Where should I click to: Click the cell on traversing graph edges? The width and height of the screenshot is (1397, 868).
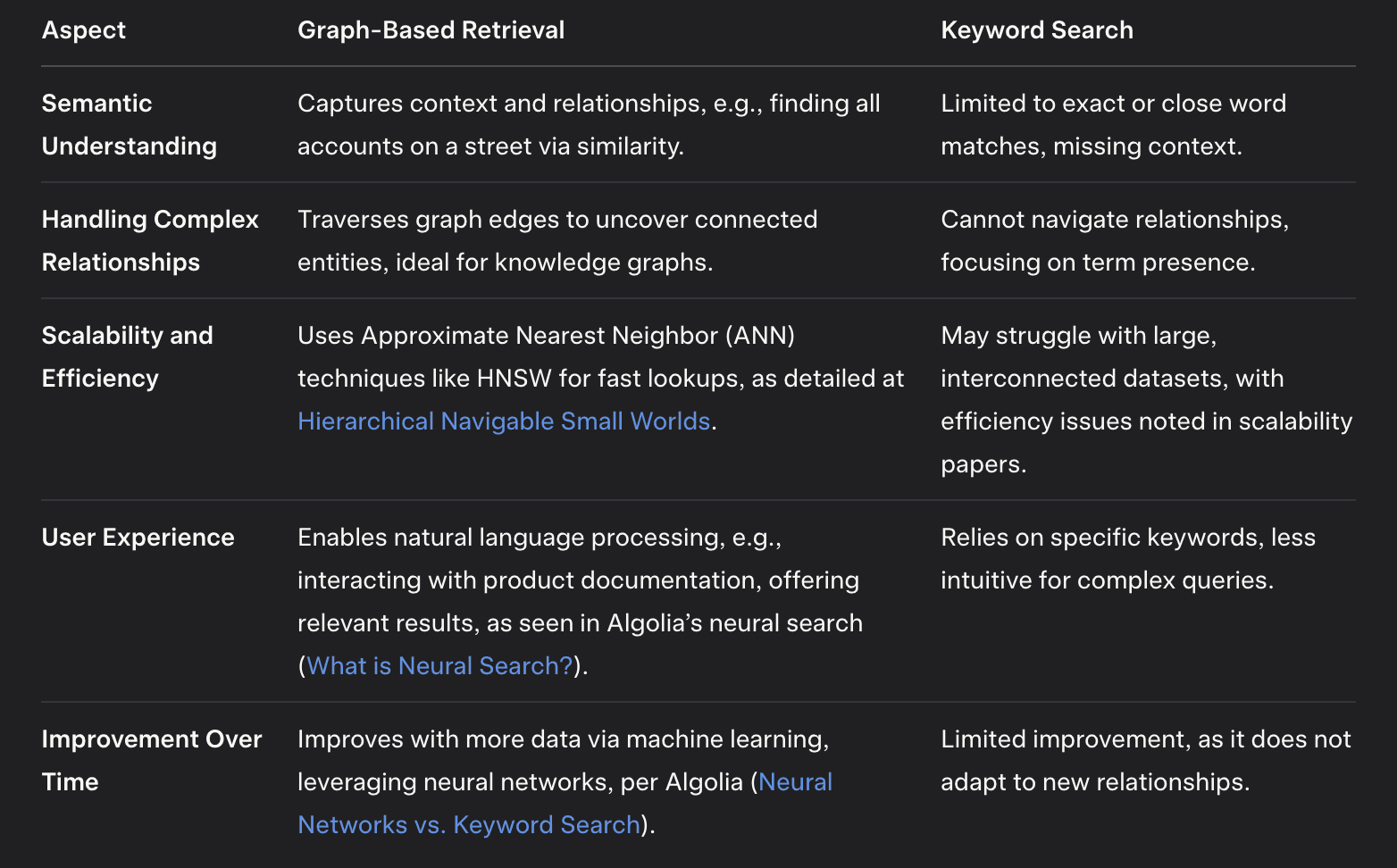(557, 240)
